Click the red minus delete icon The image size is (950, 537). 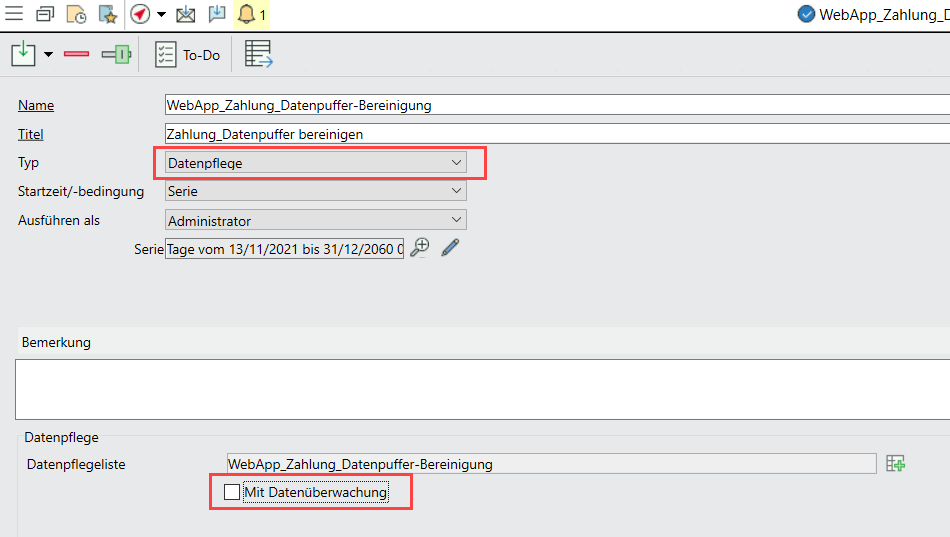[77, 55]
